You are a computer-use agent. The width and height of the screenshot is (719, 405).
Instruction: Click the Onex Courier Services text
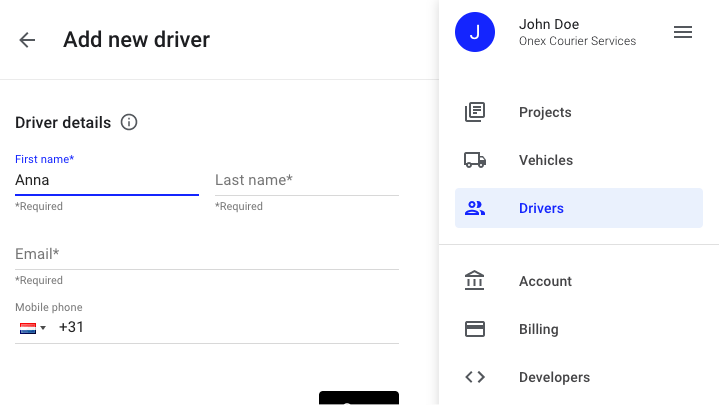pos(577,41)
